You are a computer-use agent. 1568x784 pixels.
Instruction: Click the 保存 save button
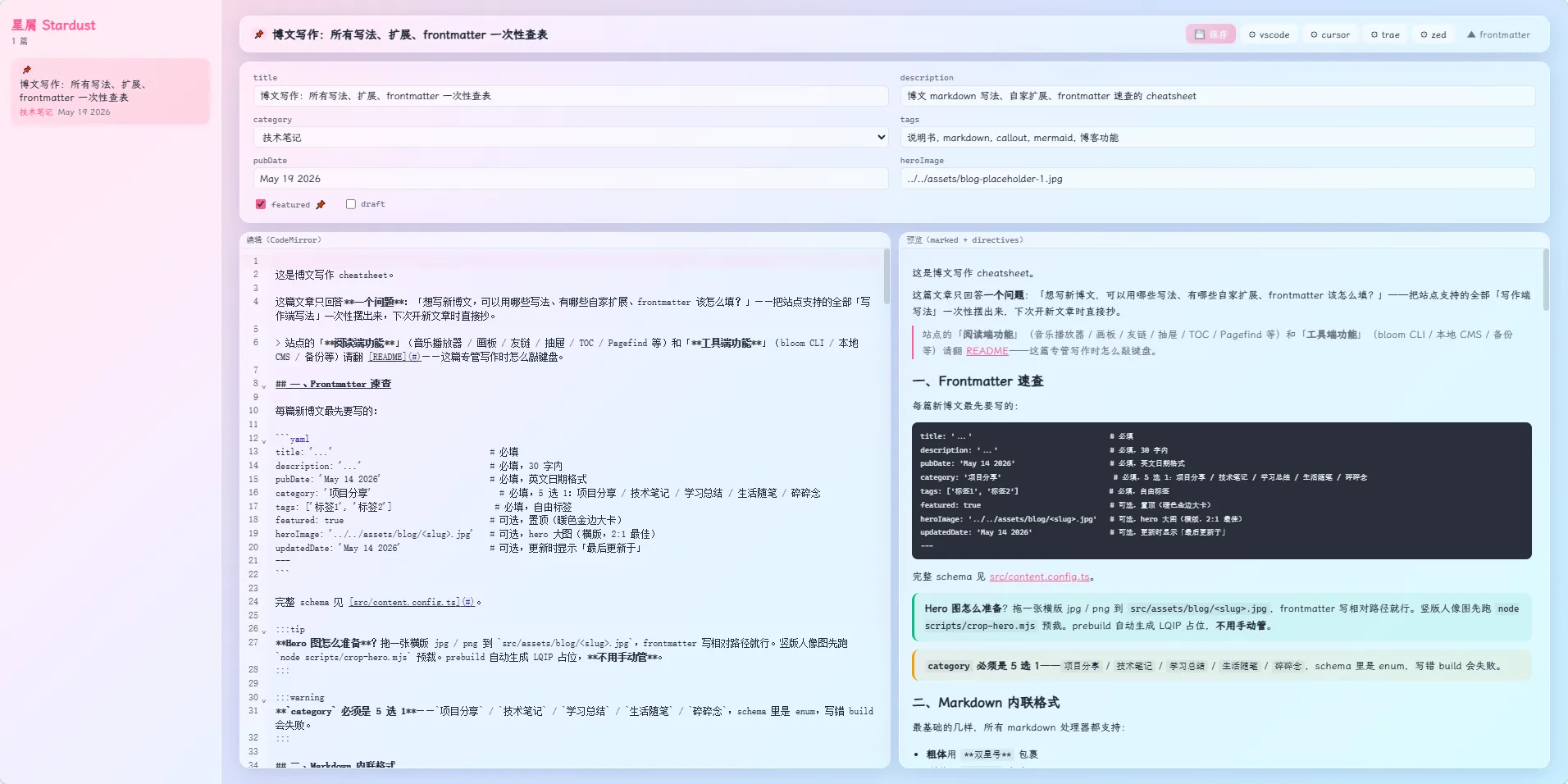tap(1210, 34)
